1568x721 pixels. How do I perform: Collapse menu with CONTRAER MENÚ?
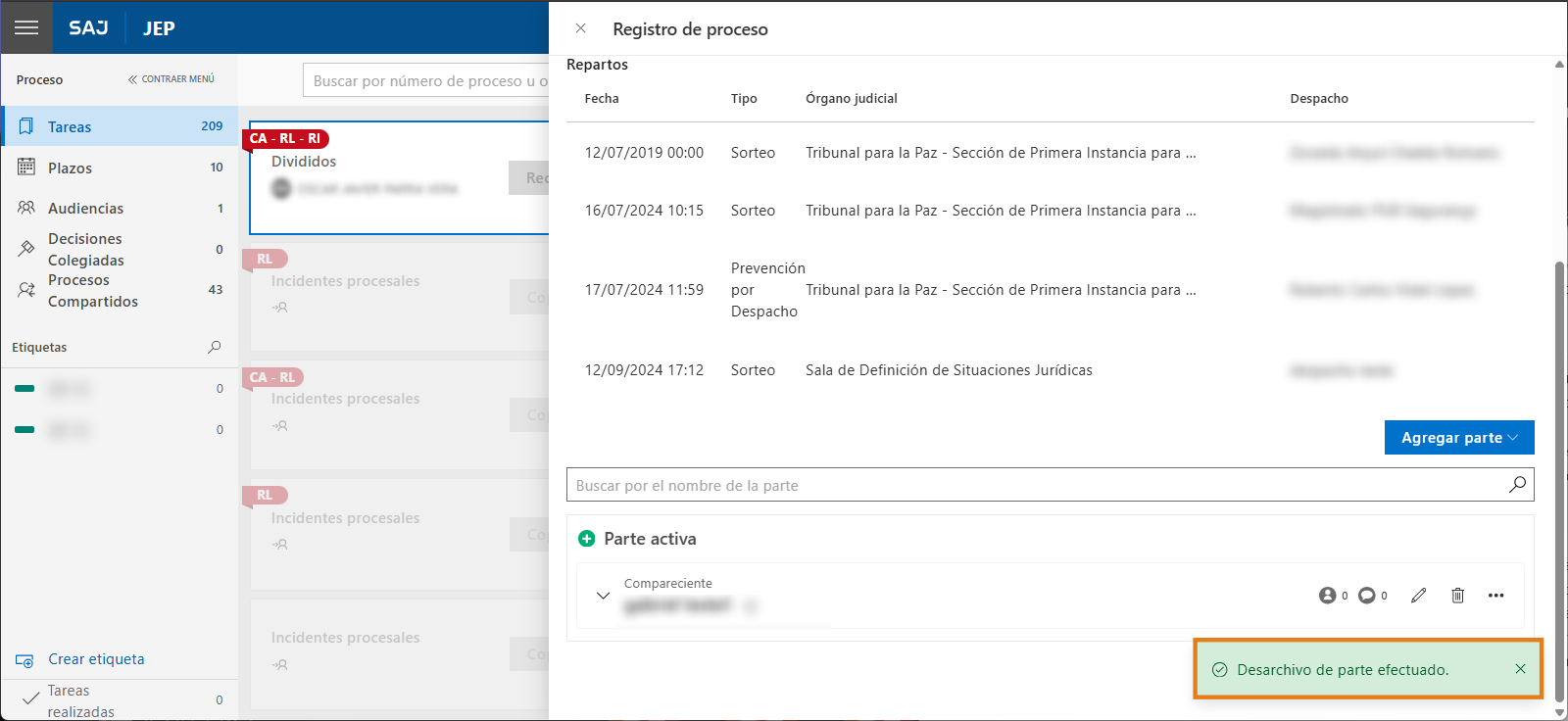coord(171,79)
